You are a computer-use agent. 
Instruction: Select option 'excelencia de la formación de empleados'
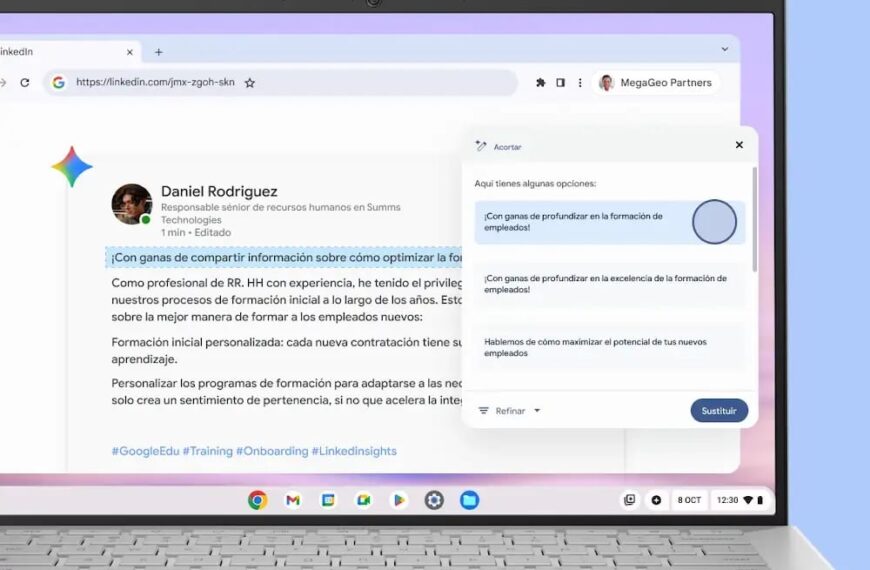610,284
